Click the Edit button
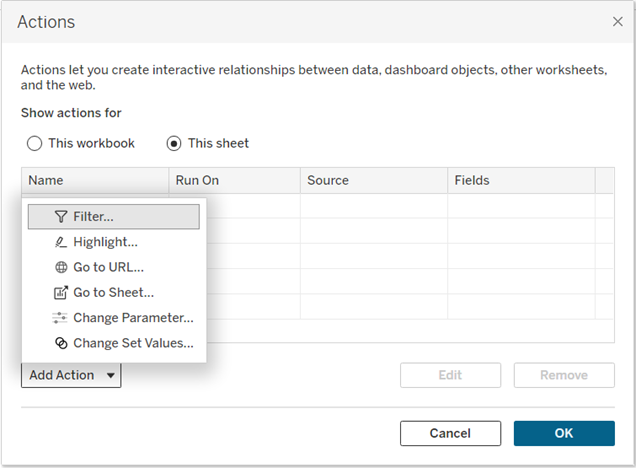Image resolution: width=636 pixels, height=468 pixels. tap(450, 375)
